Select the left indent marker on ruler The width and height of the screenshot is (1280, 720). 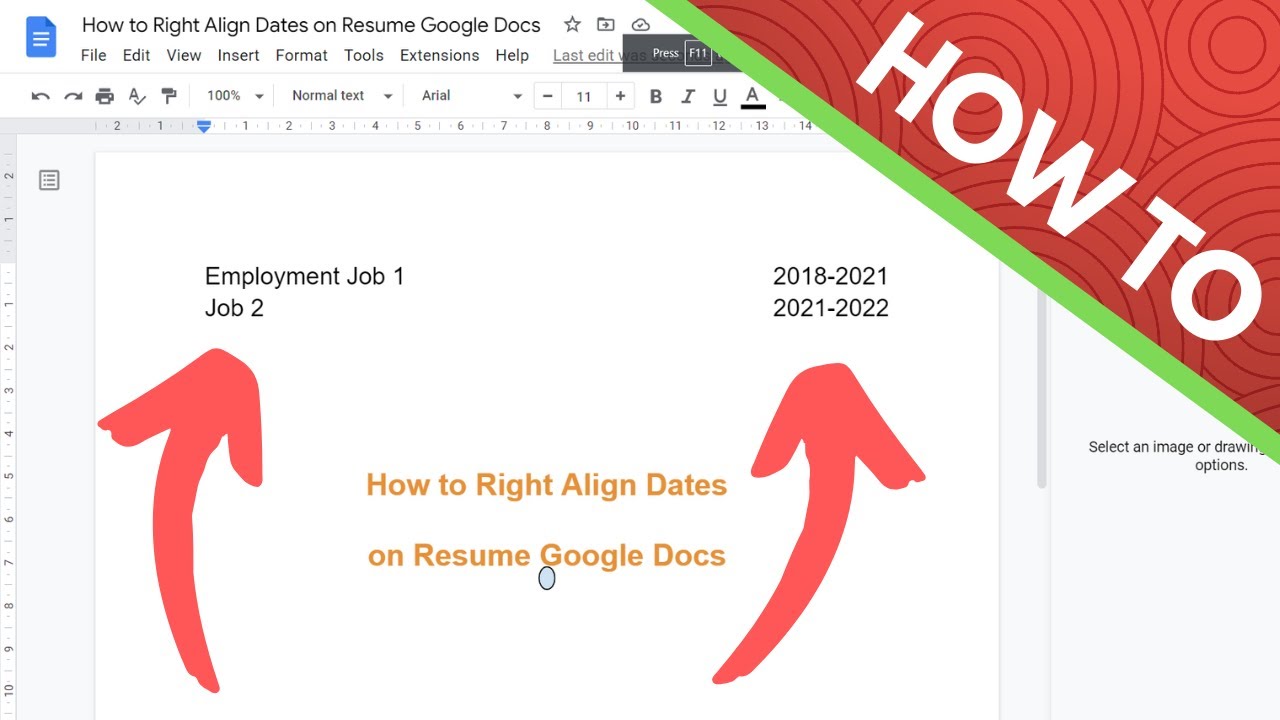coord(204,126)
